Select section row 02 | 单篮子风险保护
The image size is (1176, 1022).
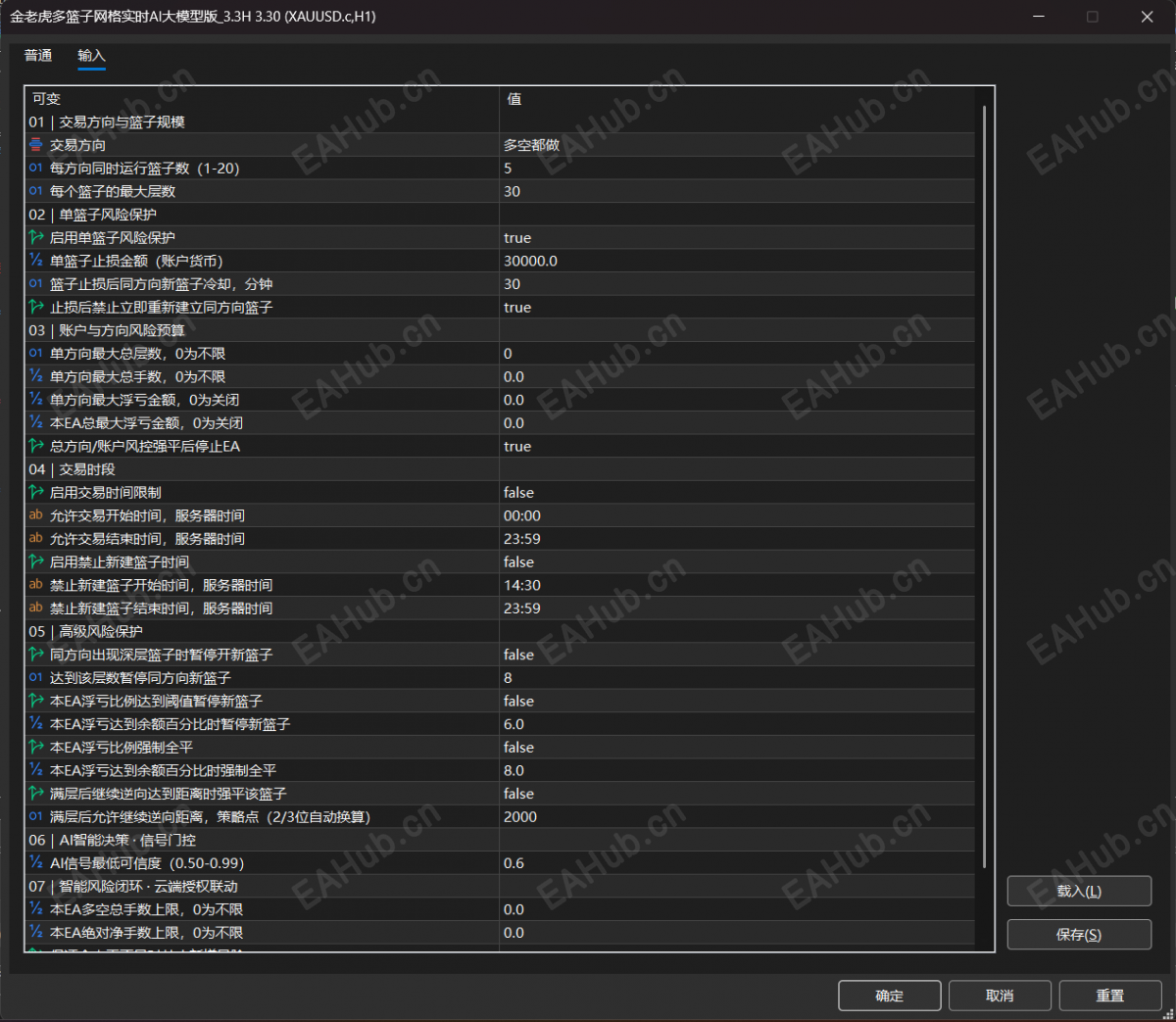[x=501, y=215]
